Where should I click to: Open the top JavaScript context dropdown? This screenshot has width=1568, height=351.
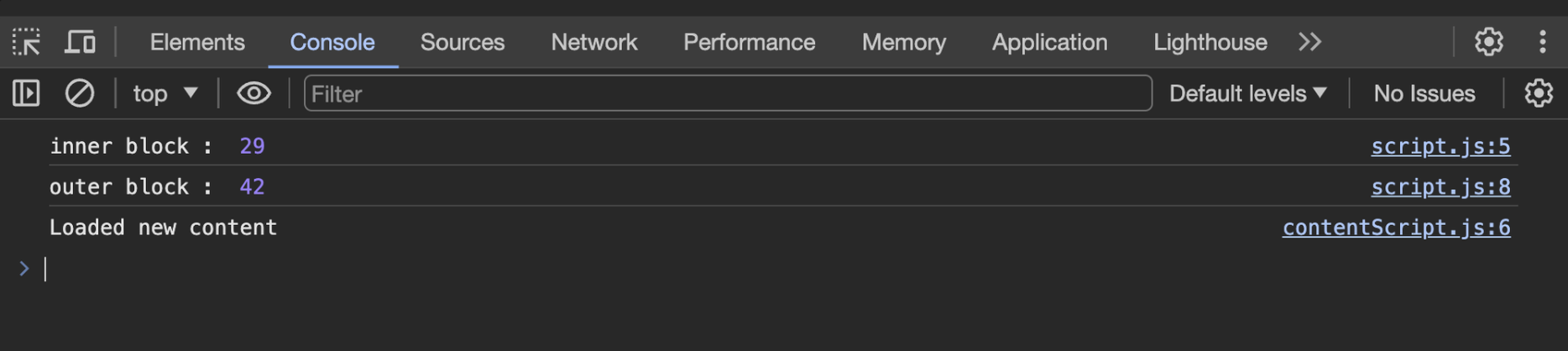165,93
